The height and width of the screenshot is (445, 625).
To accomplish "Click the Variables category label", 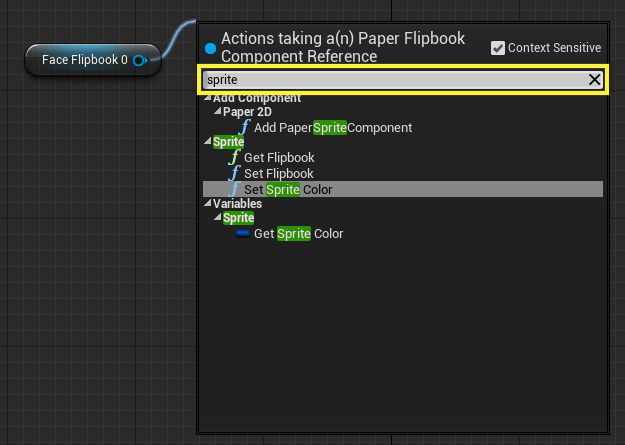I will tap(237, 204).
